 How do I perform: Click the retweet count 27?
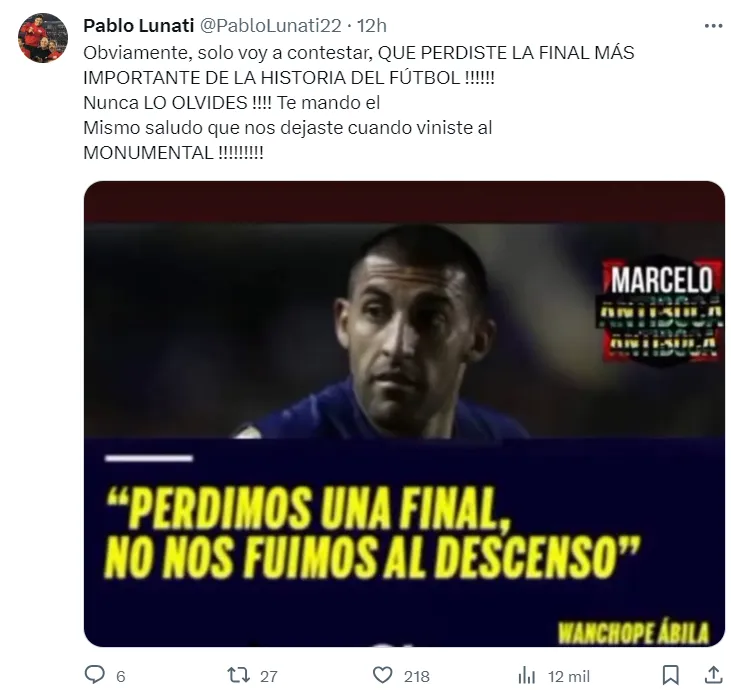coord(269,676)
